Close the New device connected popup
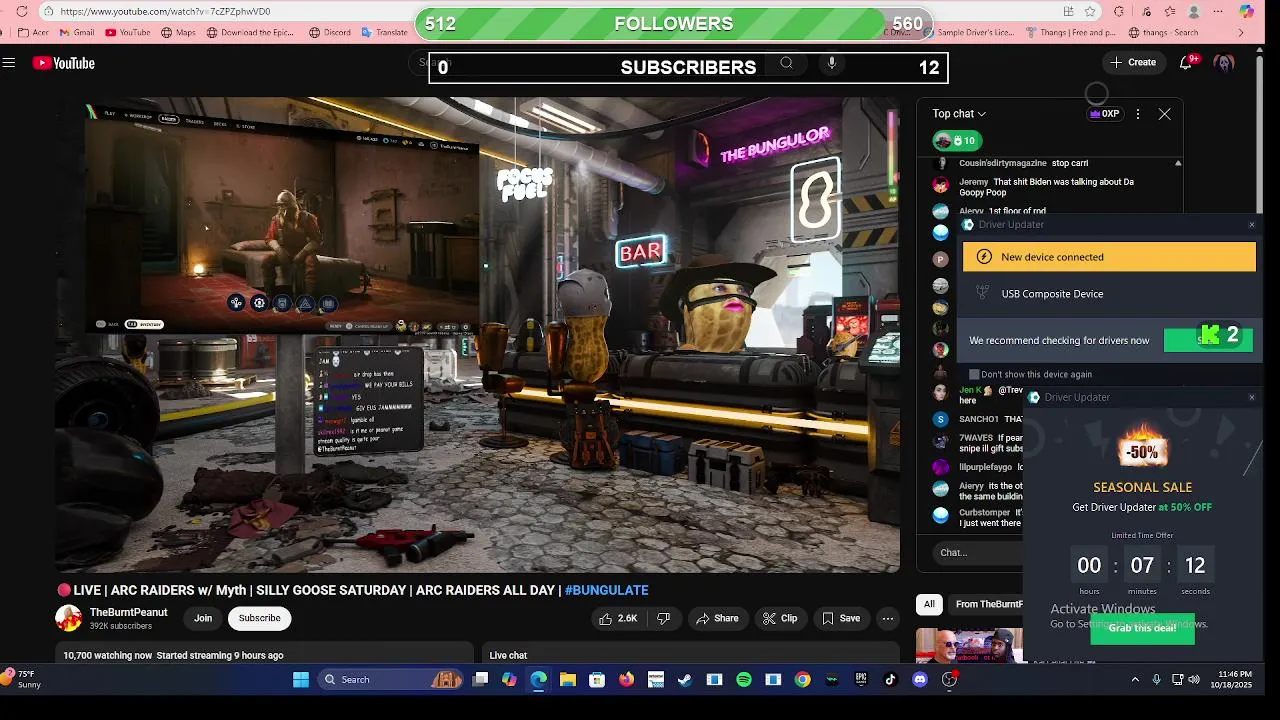1280x720 pixels. [1251, 225]
